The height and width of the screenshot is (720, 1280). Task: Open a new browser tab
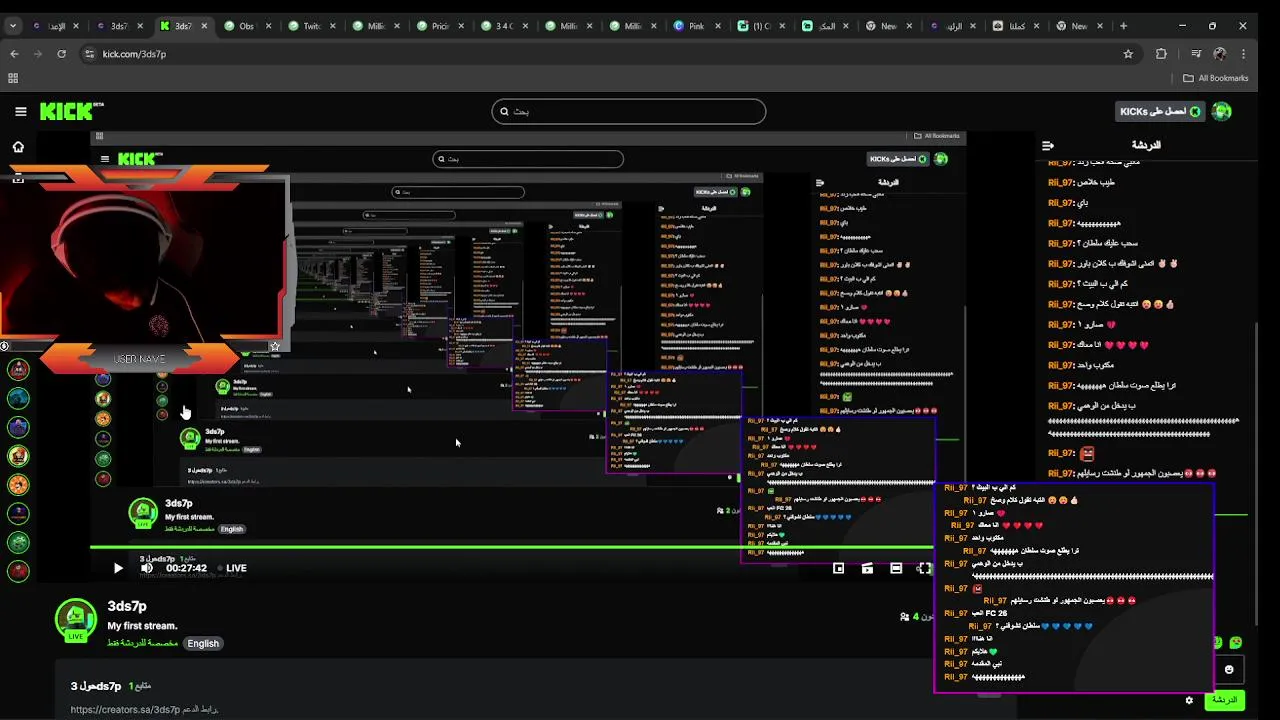1123,26
